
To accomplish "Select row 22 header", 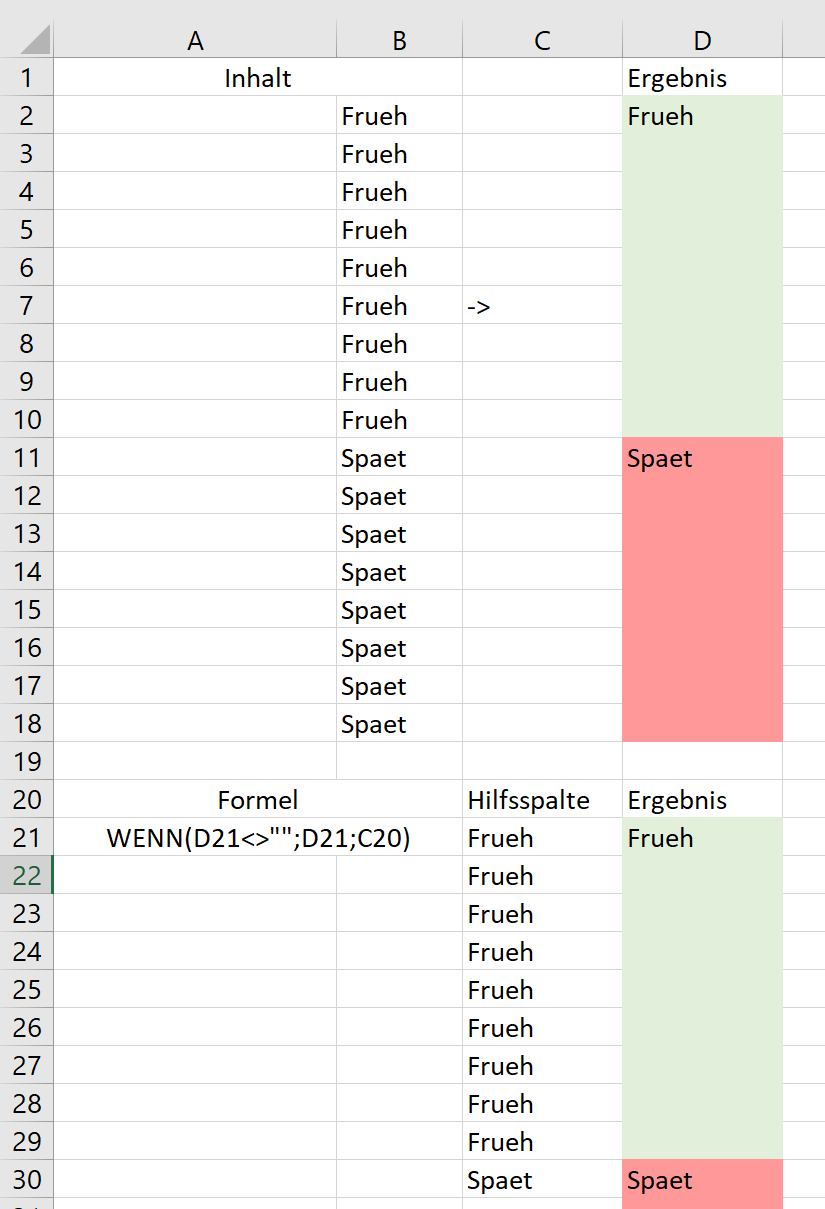I will (x=27, y=876).
